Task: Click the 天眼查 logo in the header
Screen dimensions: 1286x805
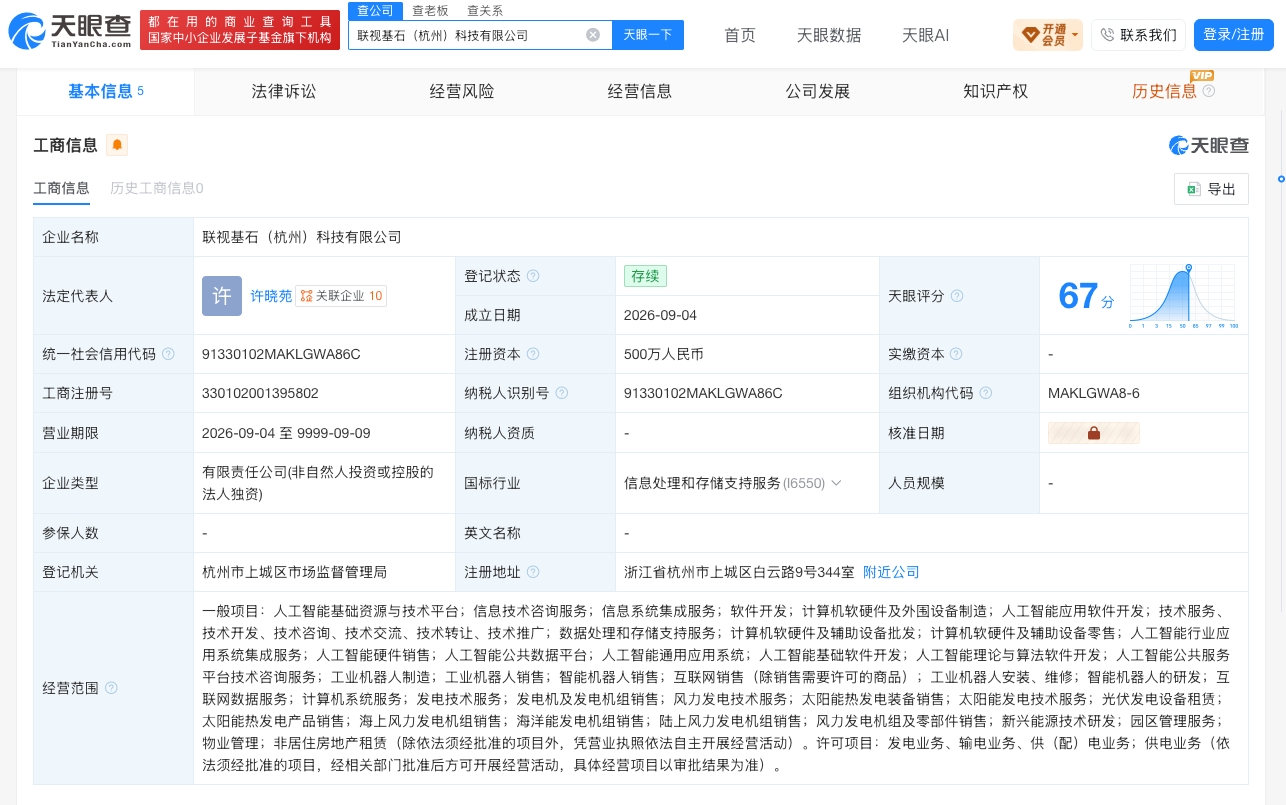Action: (x=70, y=31)
